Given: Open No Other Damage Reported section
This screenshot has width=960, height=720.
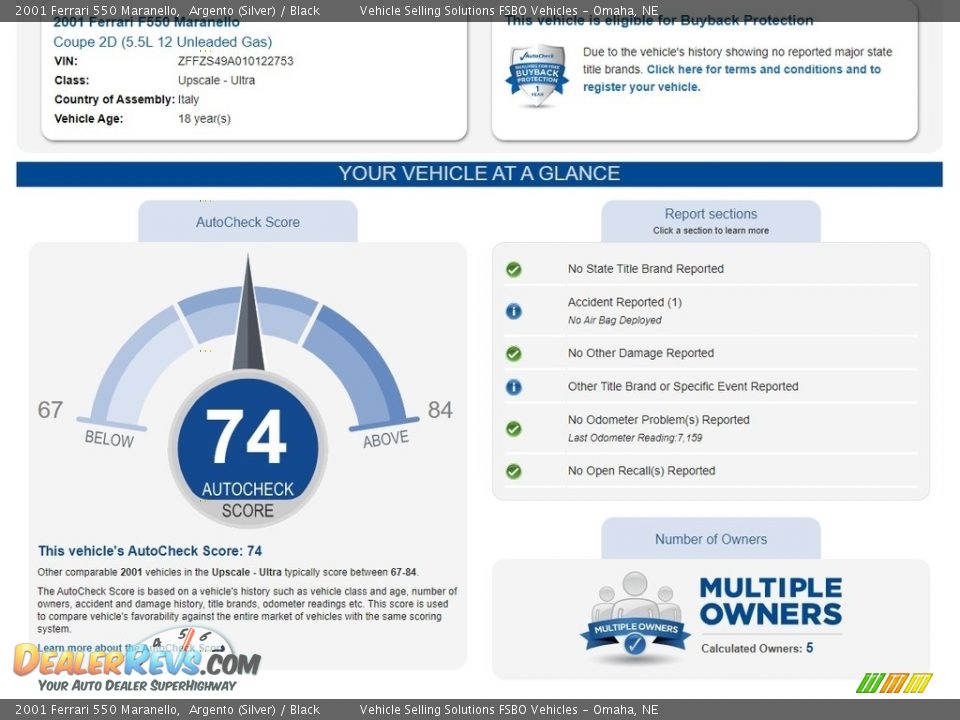Looking at the screenshot, I should 640,353.
